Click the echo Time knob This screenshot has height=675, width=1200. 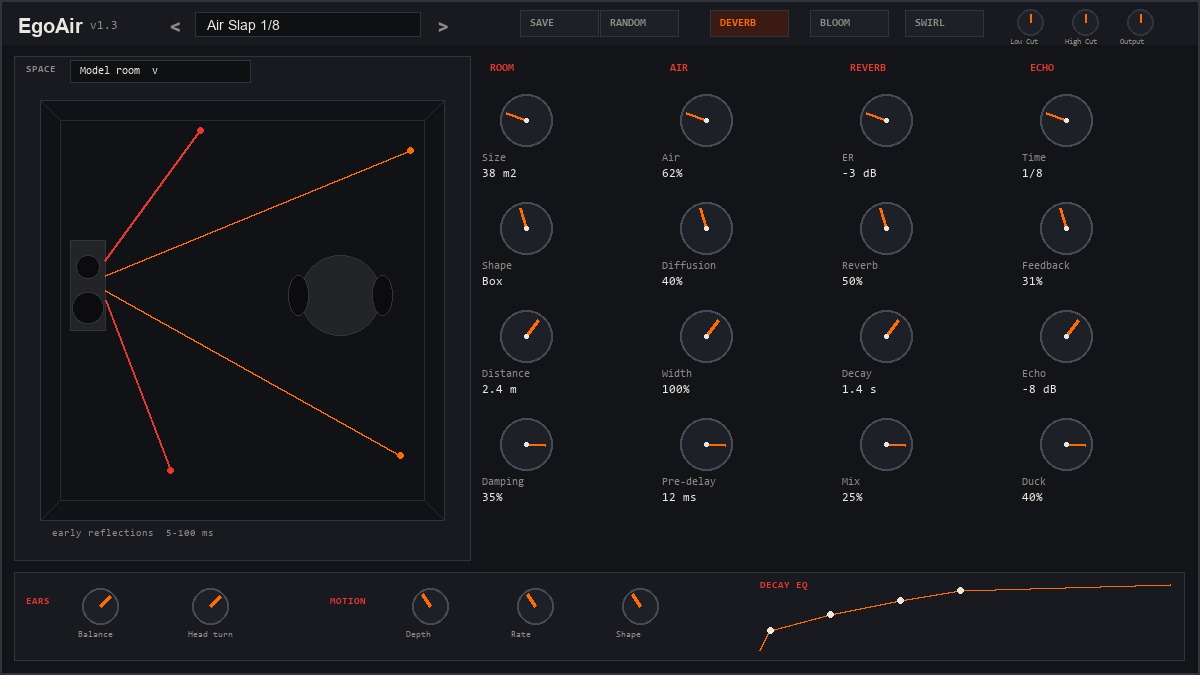click(x=1066, y=120)
